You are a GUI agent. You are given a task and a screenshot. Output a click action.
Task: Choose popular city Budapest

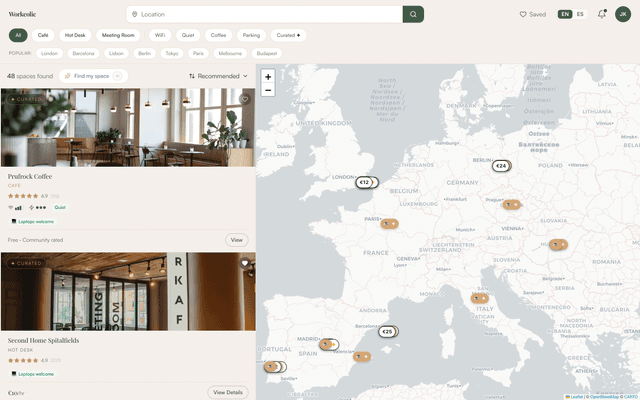point(267,53)
